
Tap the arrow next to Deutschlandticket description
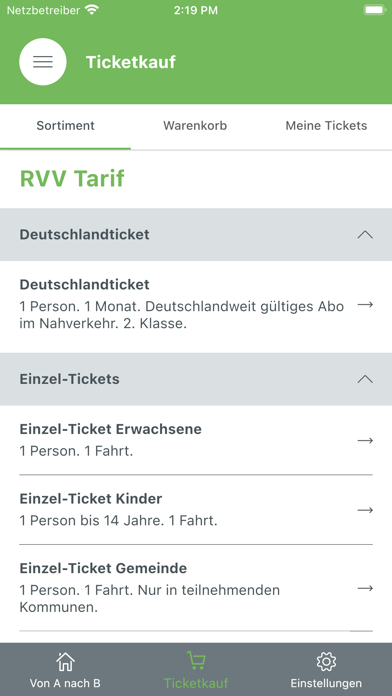[x=365, y=305]
